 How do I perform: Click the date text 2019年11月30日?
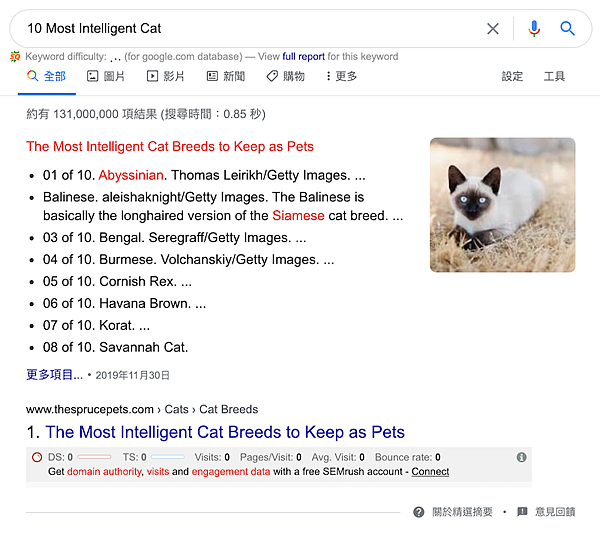132,375
